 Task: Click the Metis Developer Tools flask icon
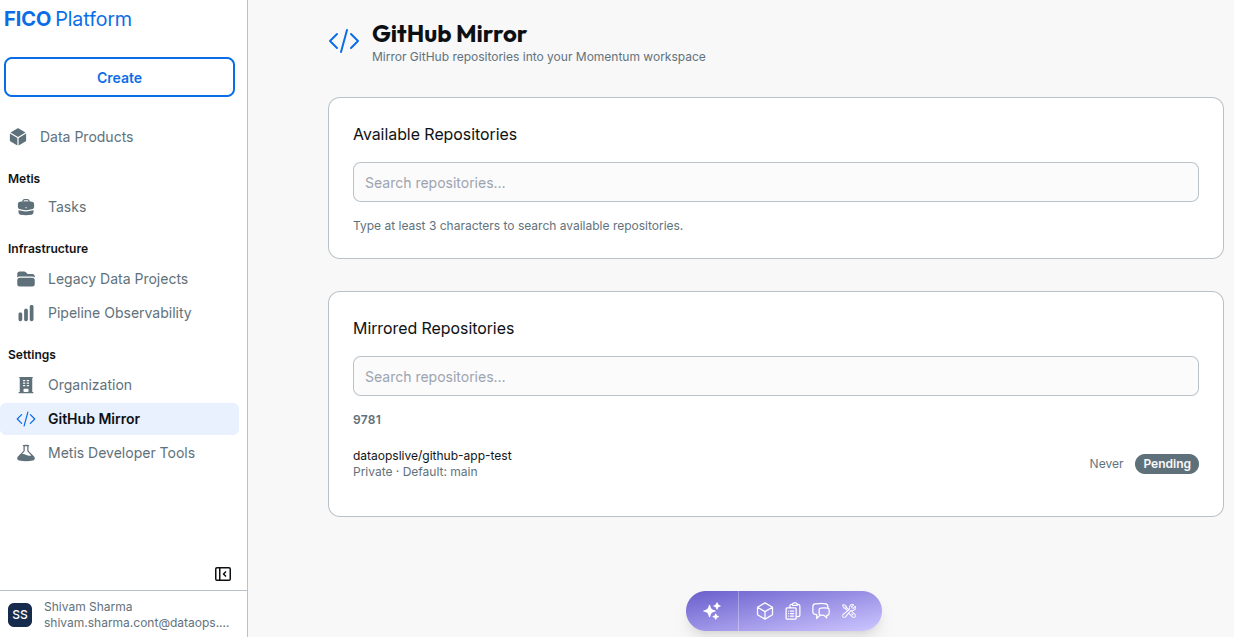pyautogui.click(x=26, y=453)
